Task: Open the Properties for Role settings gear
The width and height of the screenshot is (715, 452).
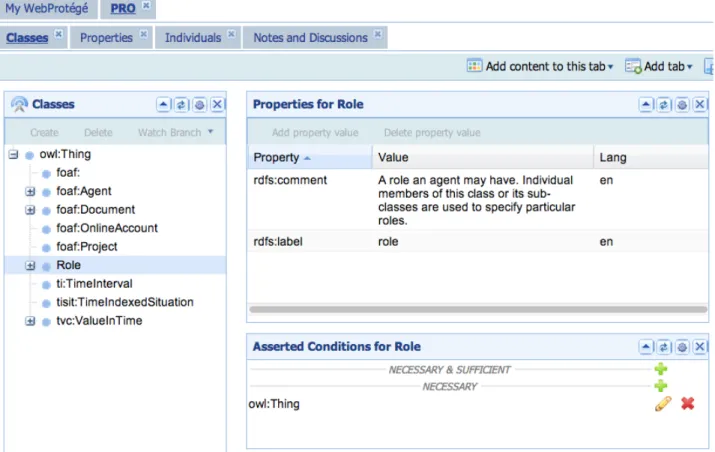Action: tap(682, 104)
